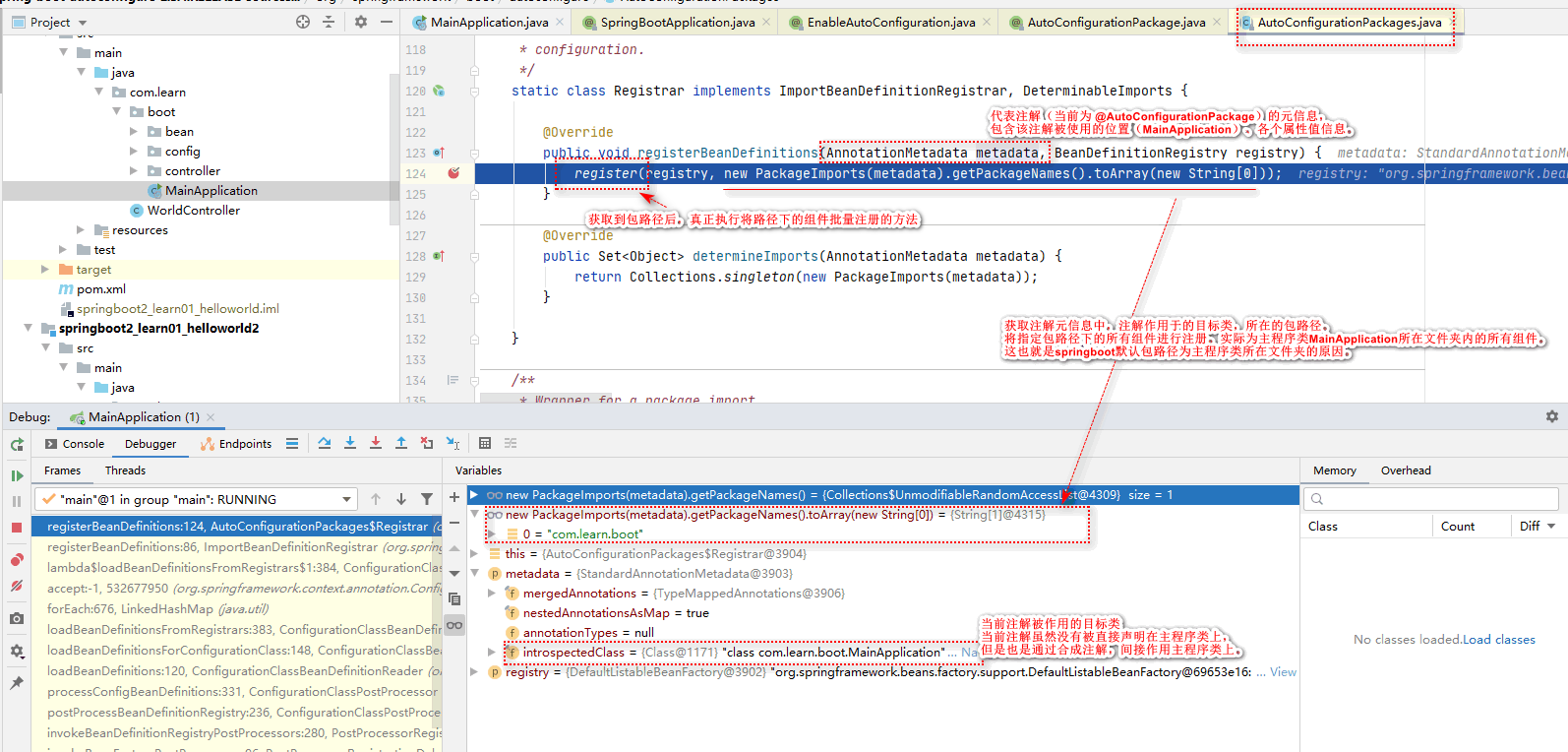
Task: Select WorldController in project tree
Action: [x=193, y=210]
